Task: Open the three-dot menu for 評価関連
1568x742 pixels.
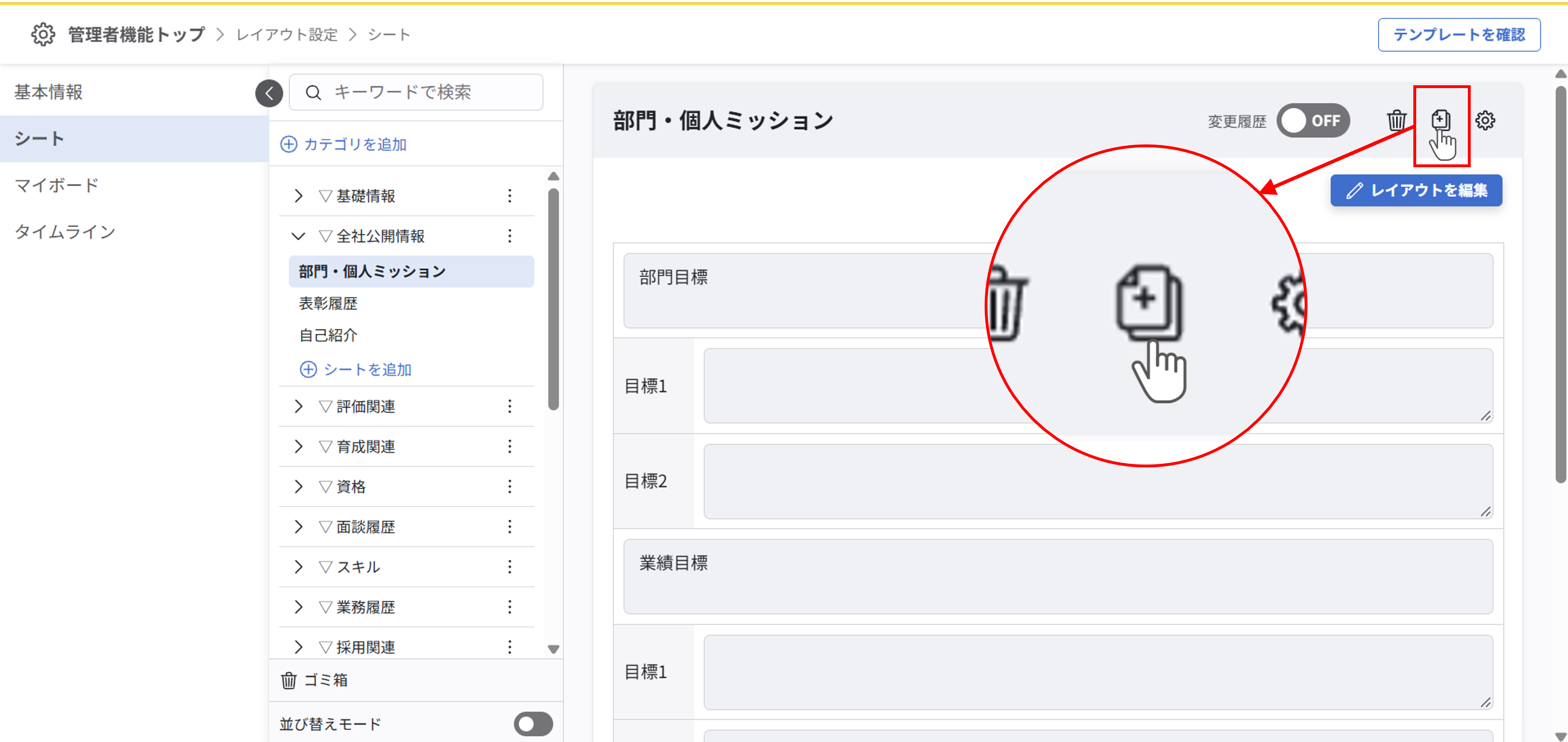Action: [x=510, y=406]
